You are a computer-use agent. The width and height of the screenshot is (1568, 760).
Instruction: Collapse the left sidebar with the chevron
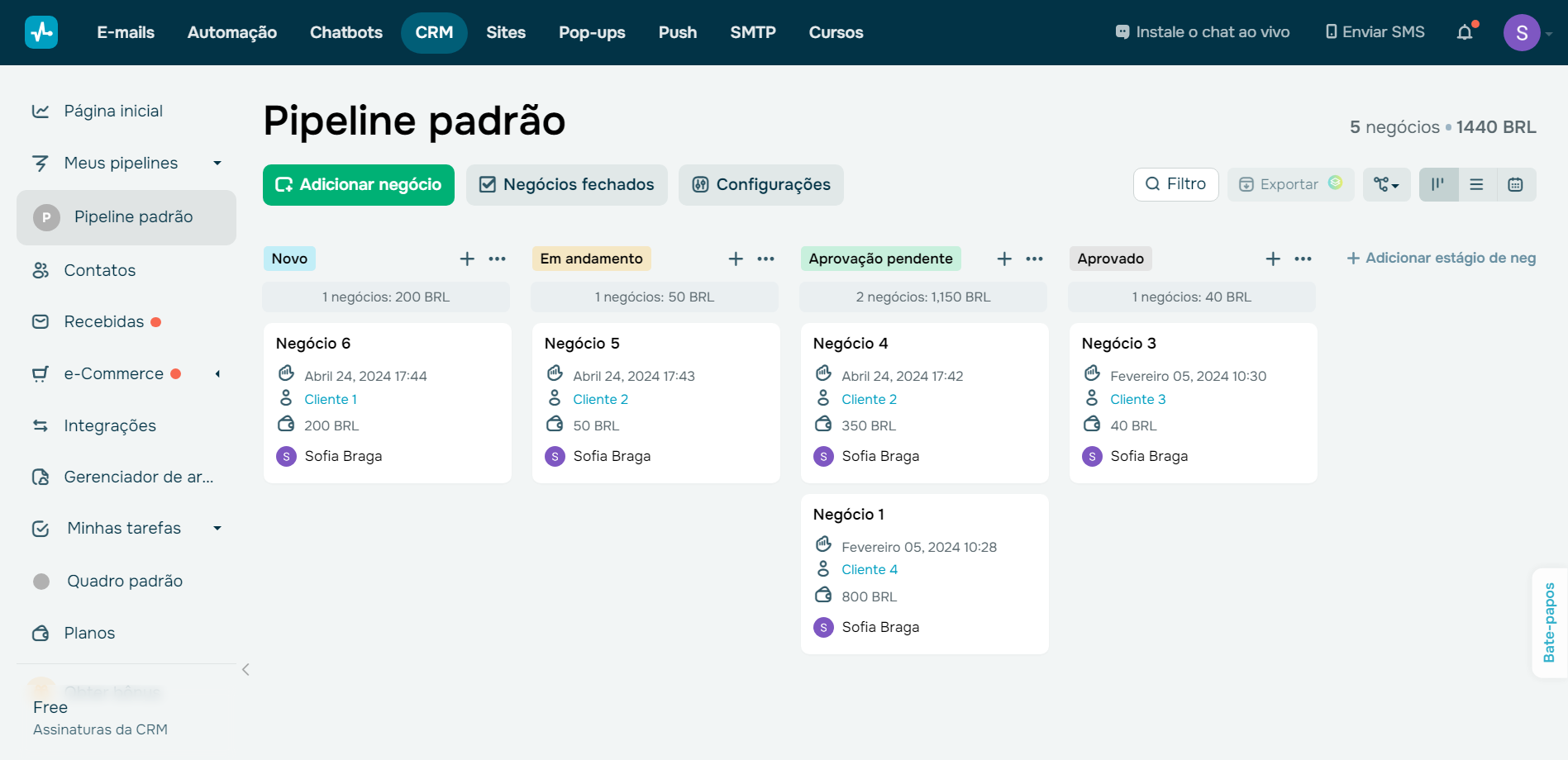245,669
